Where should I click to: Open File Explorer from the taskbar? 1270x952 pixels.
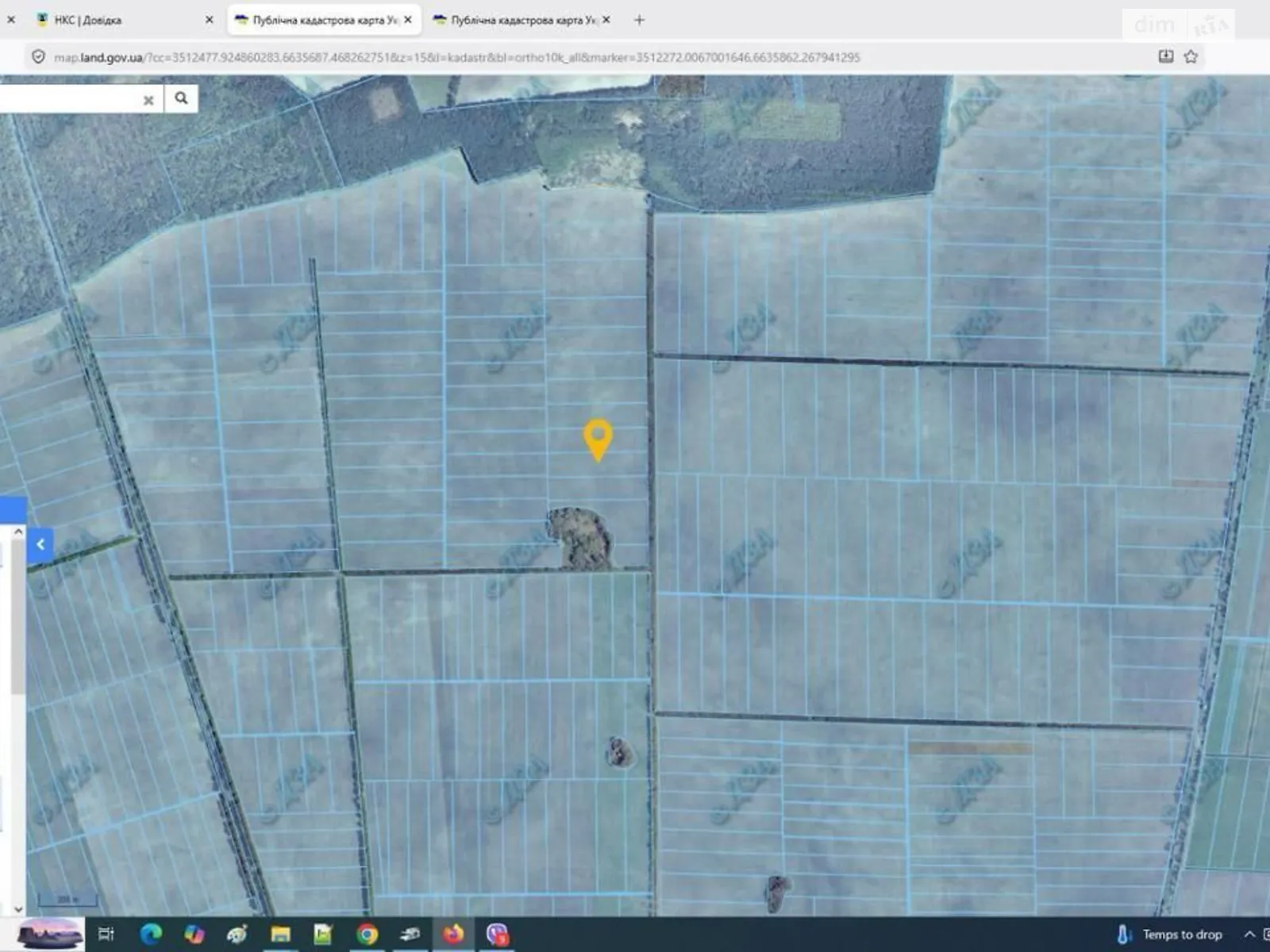point(280,934)
